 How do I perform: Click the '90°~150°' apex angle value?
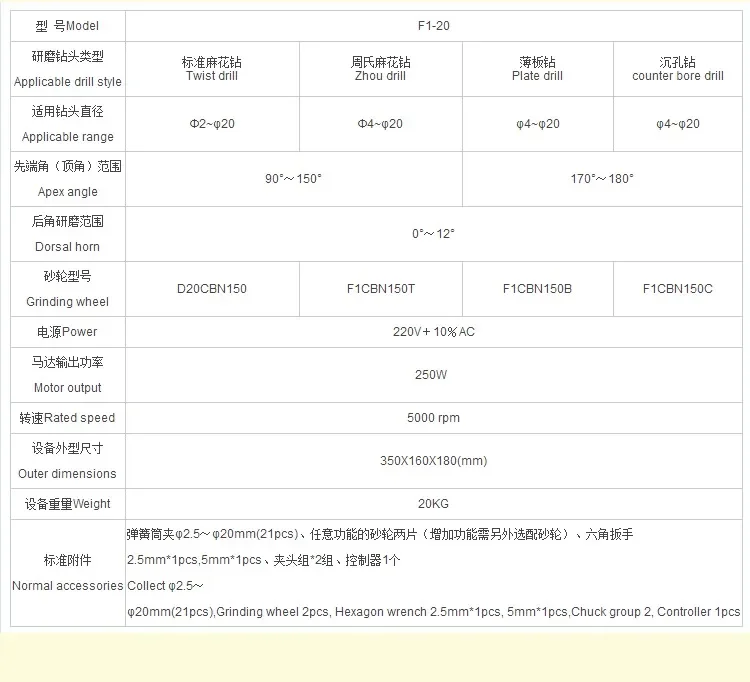(x=293, y=179)
